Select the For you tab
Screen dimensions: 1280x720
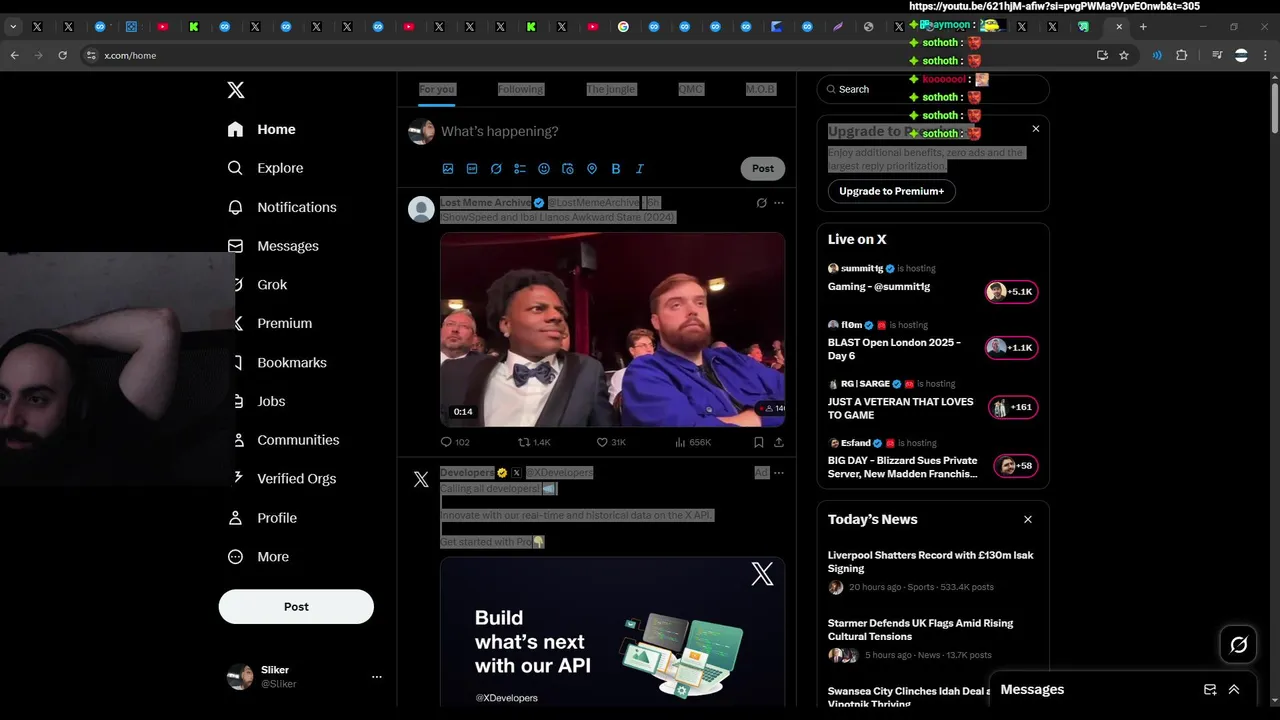click(436, 89)
